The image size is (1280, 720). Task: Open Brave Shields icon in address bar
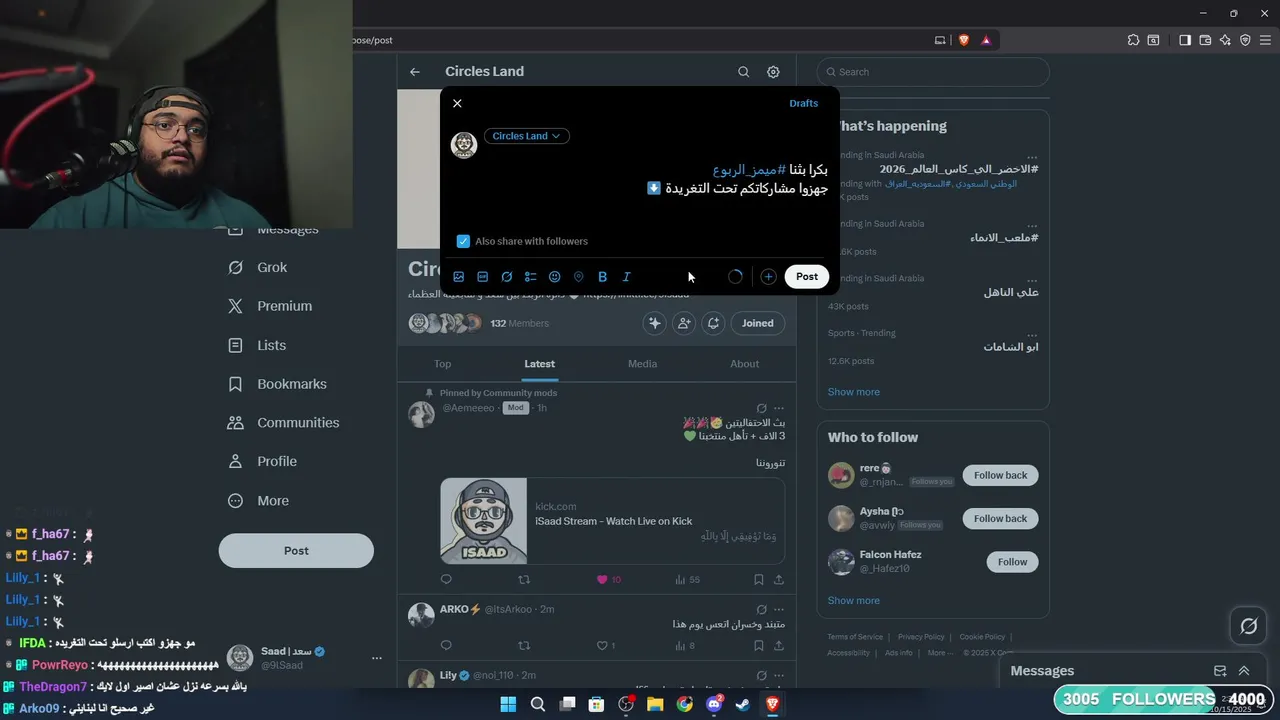[x=964, y=40]
